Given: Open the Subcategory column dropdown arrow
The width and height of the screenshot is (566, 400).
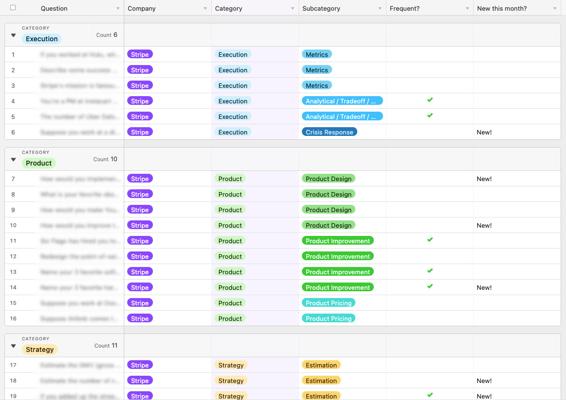Looking at the screenshot, I should [380, 8].
